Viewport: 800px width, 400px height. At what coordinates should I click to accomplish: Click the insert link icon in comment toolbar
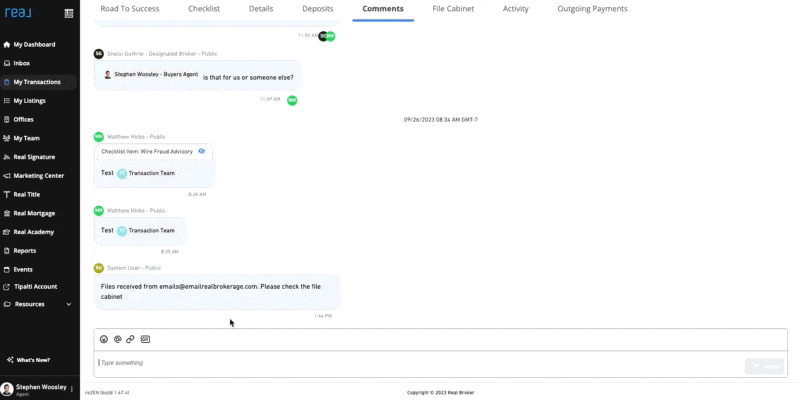pyautogui.click(x=130, y=339)
